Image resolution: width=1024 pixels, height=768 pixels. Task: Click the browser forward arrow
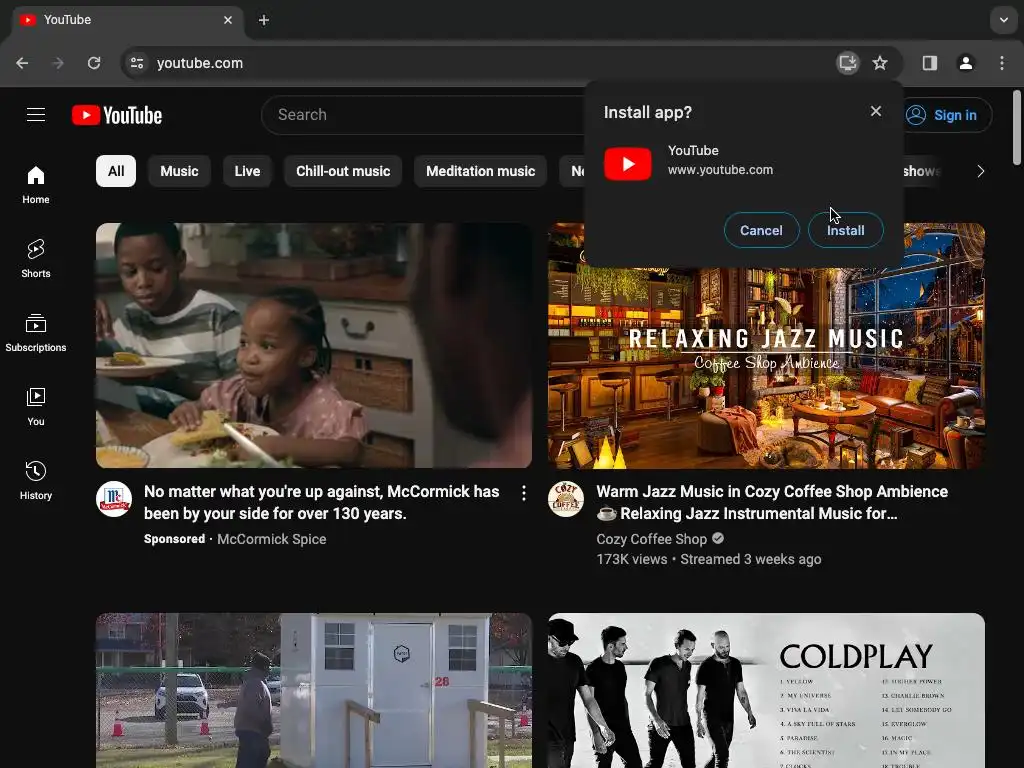click(58, 63)
